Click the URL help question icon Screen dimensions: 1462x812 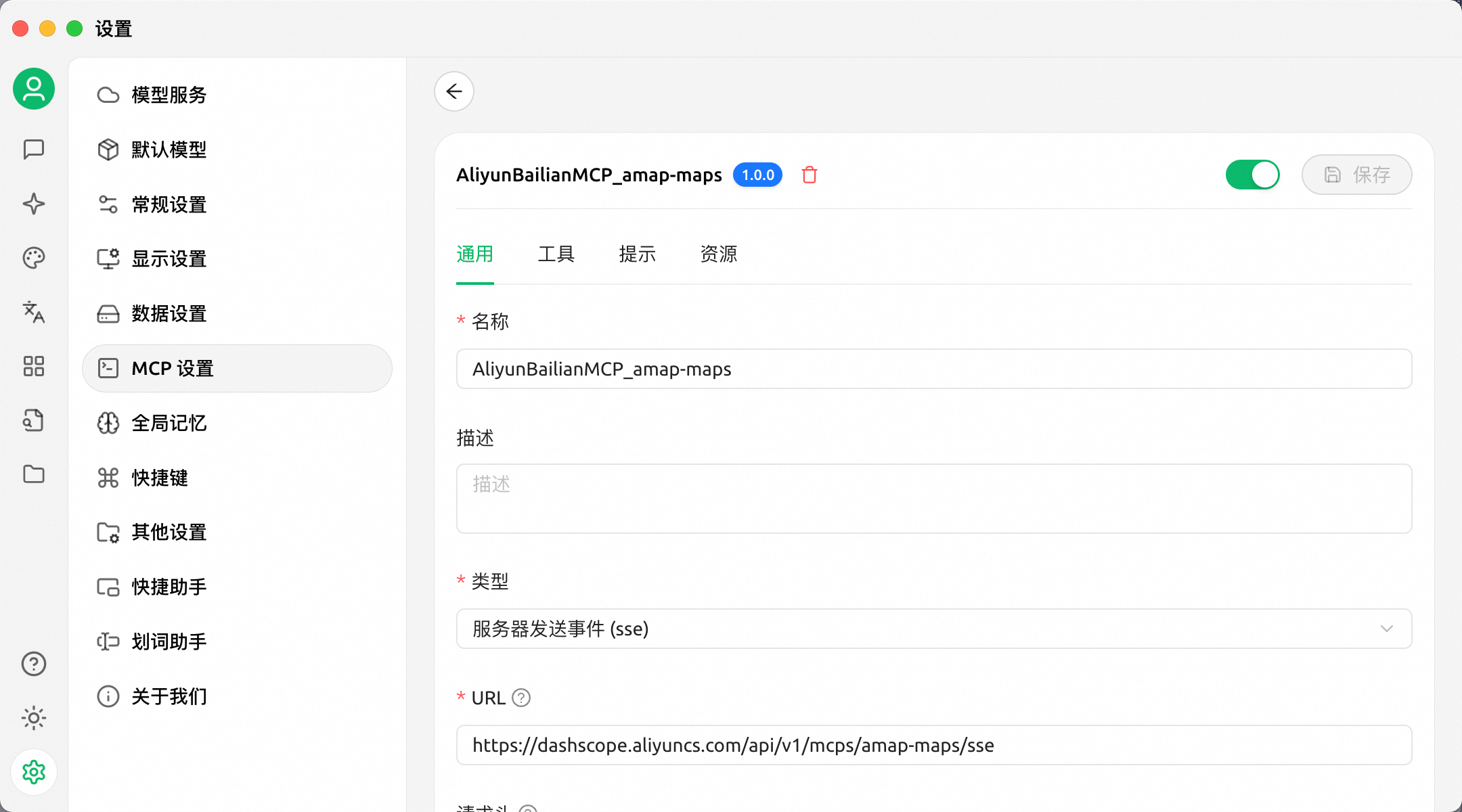521,698
